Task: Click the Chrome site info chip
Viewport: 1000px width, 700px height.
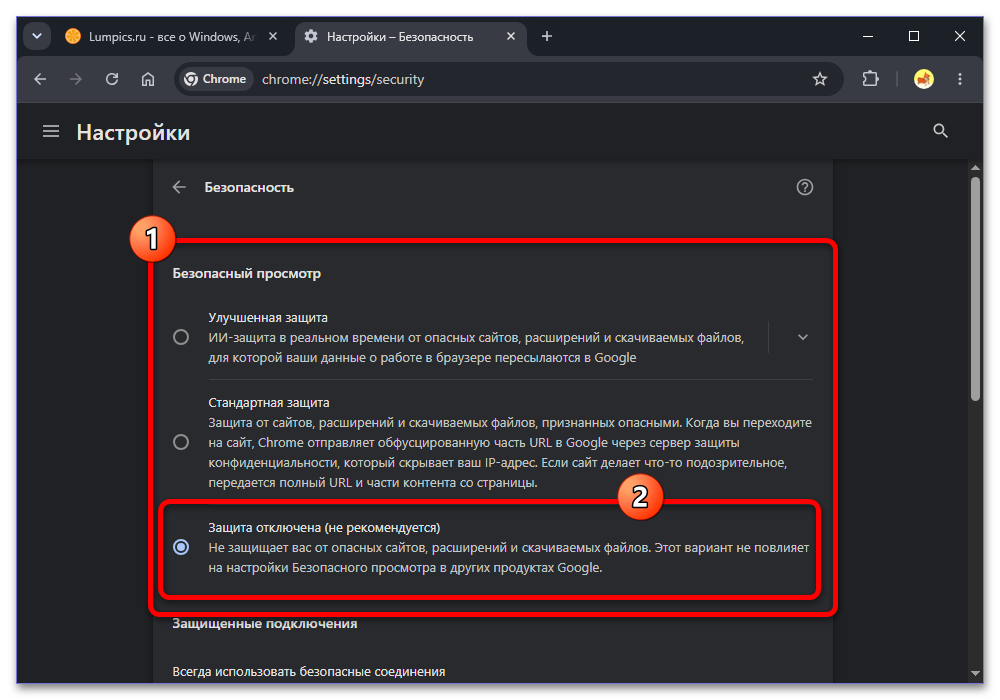Action: point(216,79)
